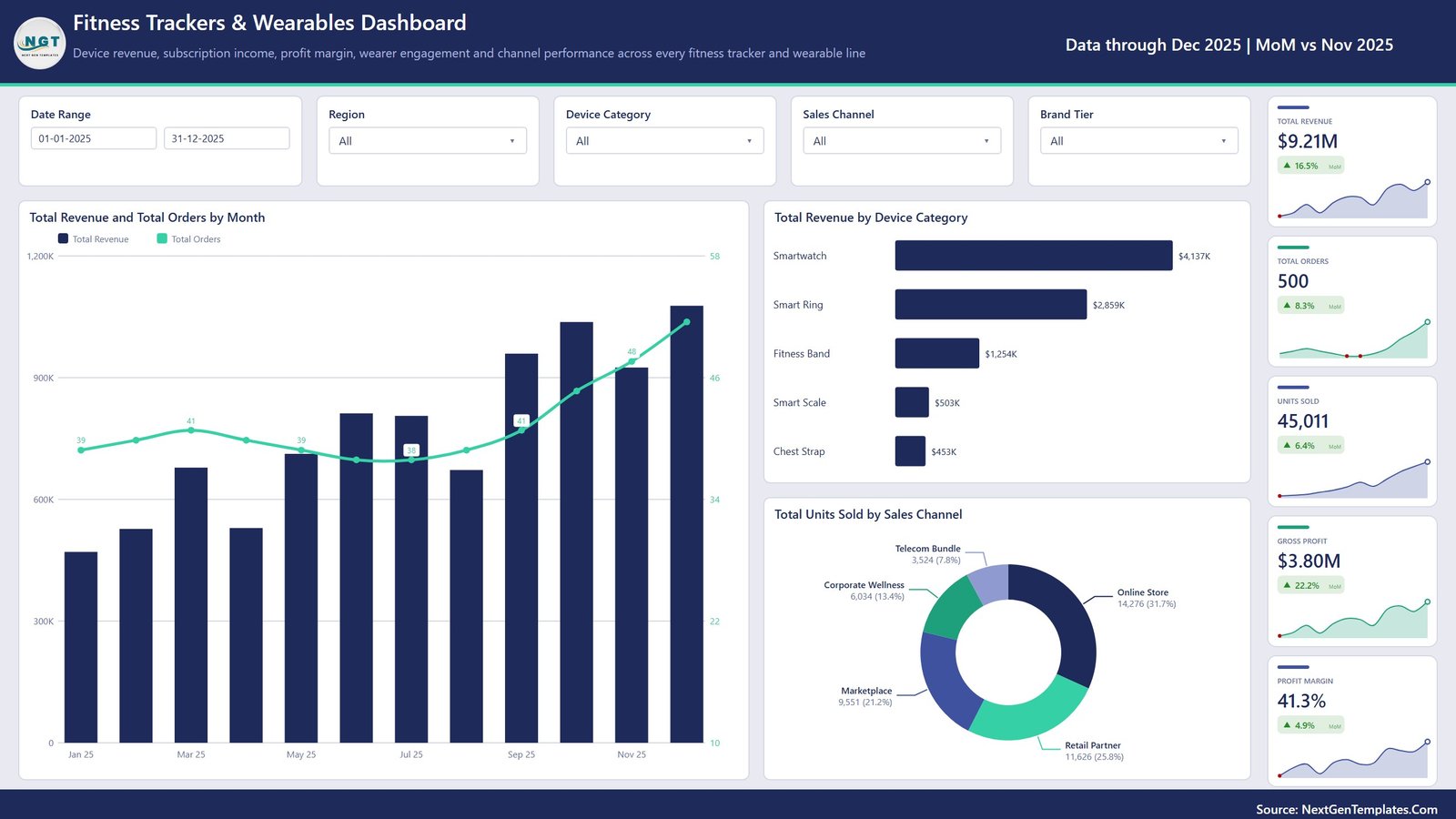This screenshot has width=1456, height=819.
Task: Click the $503K Smart Scale value label
Action: (x=947, y=403)
